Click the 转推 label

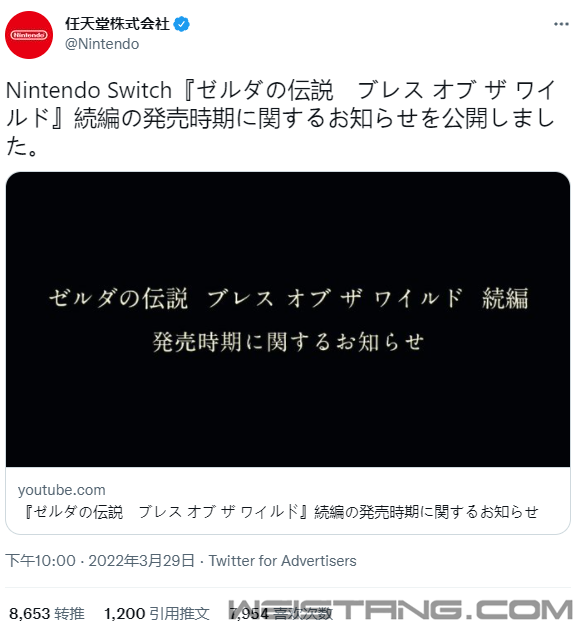coord(69,614)
